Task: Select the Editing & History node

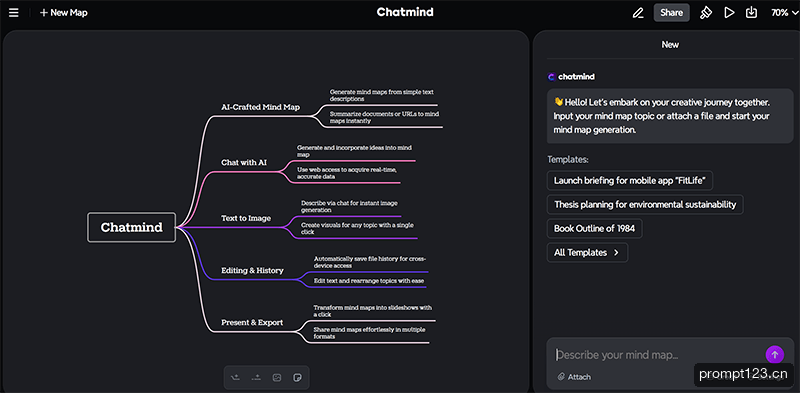Action: point(252,270)
